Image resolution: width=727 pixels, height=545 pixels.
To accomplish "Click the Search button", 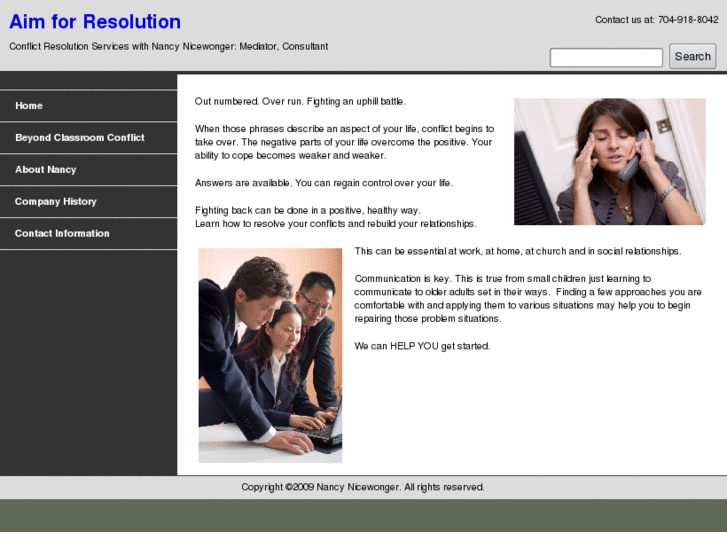I will point(692,57).
